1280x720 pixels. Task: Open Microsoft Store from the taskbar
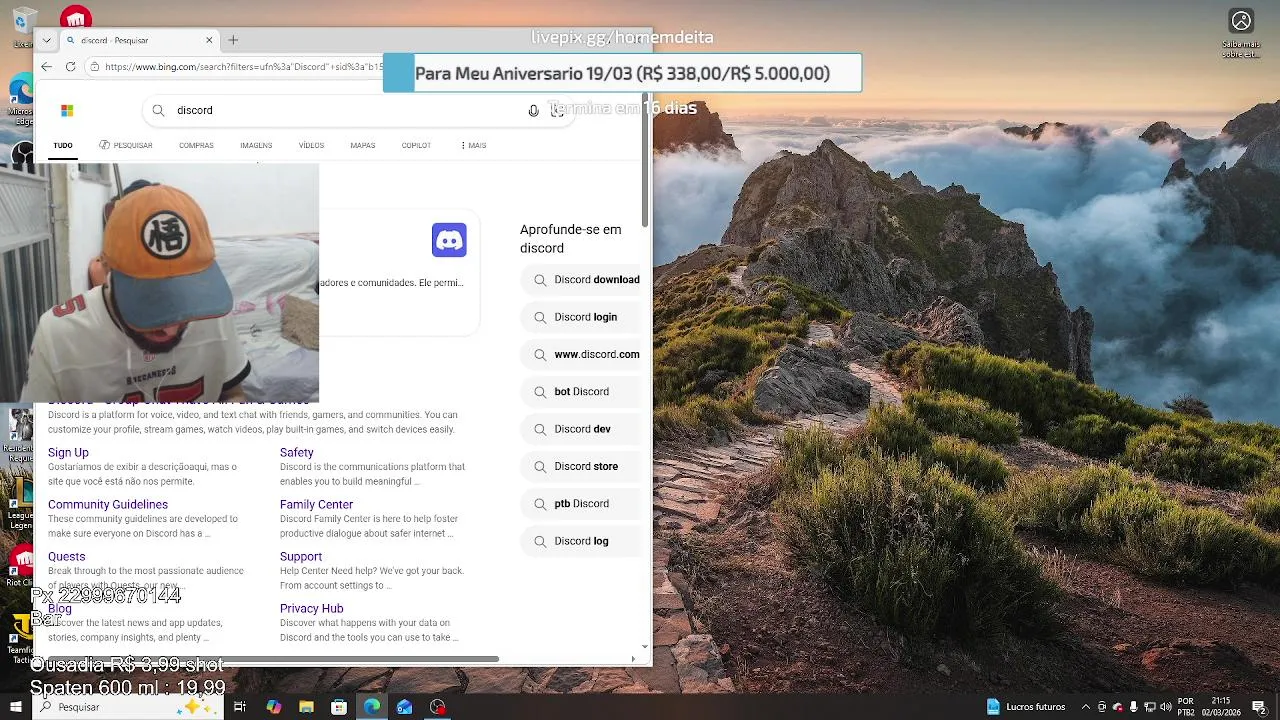click(339, 707)
